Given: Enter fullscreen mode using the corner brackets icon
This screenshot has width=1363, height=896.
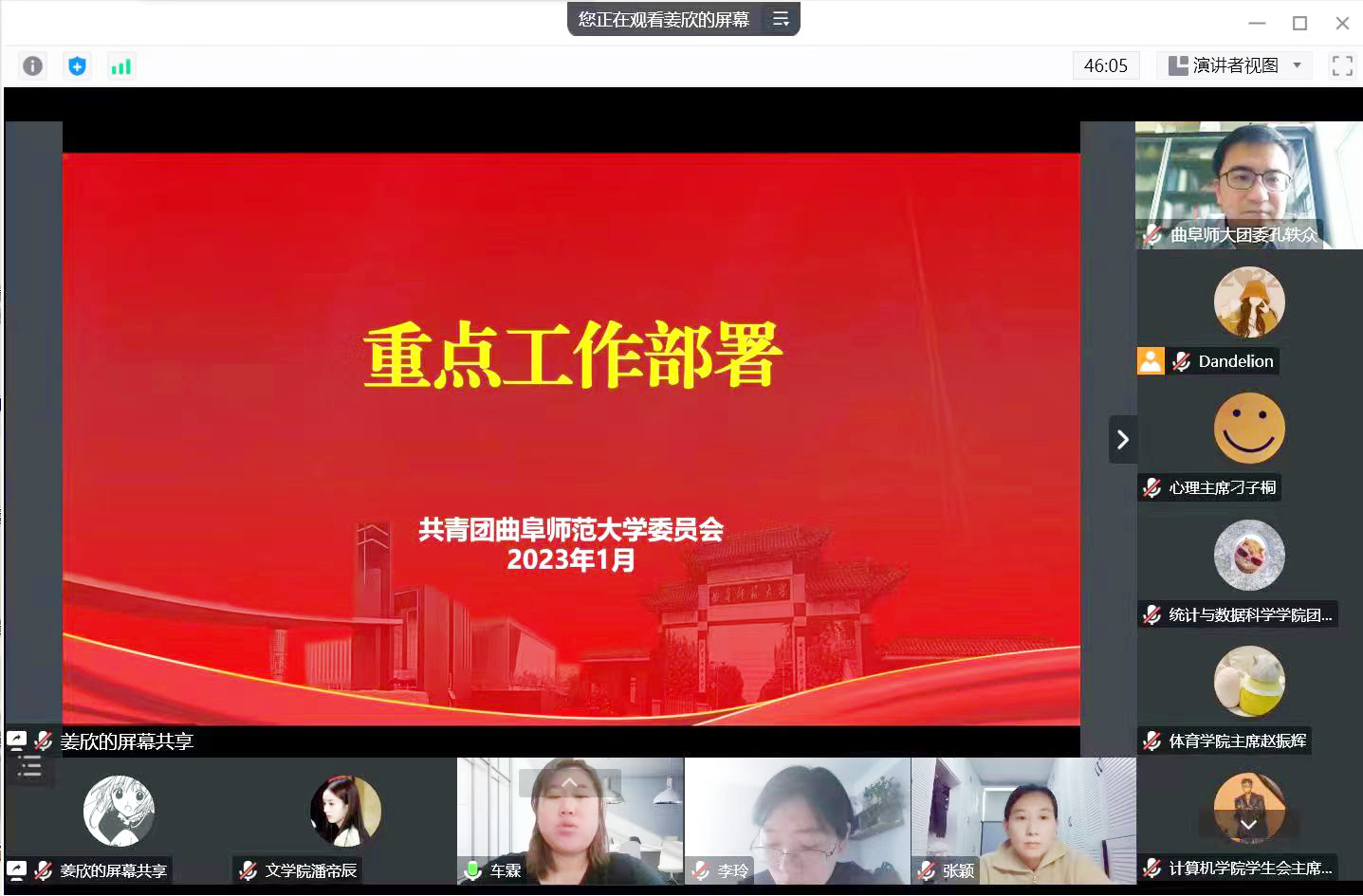Looking at the screenshot, I should [x=1341, y=65].
